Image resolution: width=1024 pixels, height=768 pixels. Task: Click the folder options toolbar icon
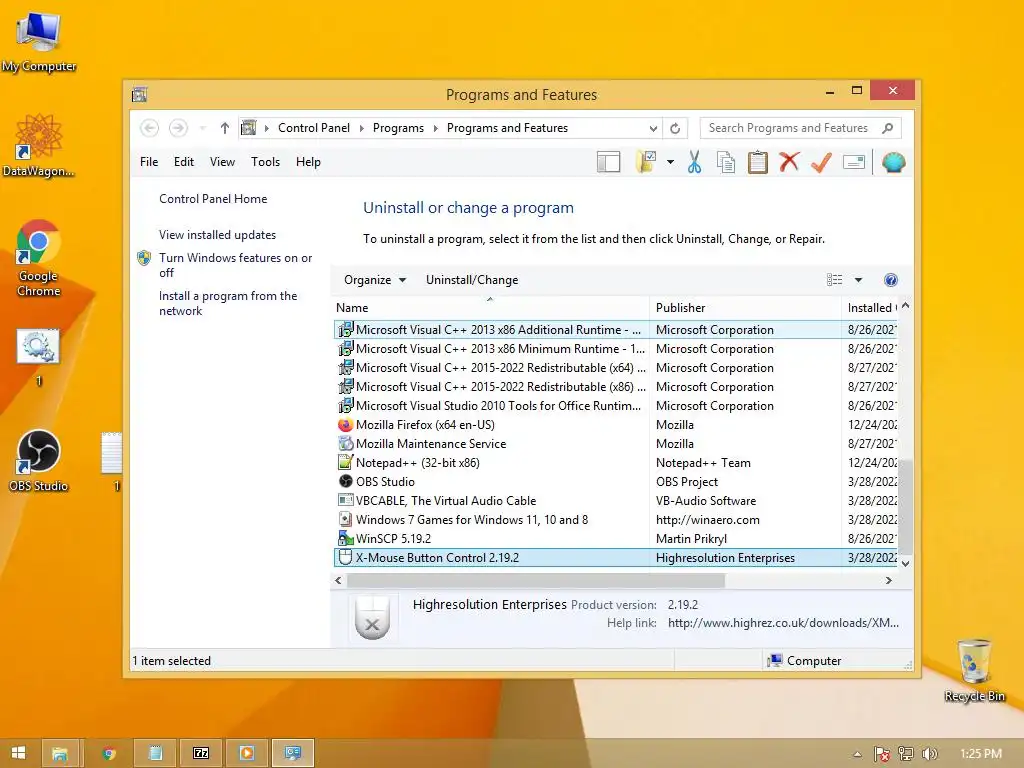tap(646, 162)
